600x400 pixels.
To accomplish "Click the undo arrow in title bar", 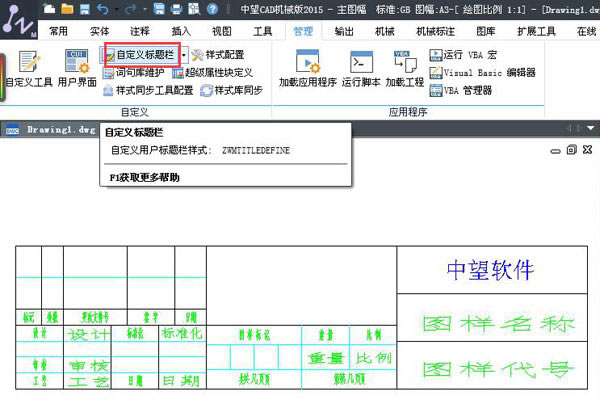I will (103, 9).
